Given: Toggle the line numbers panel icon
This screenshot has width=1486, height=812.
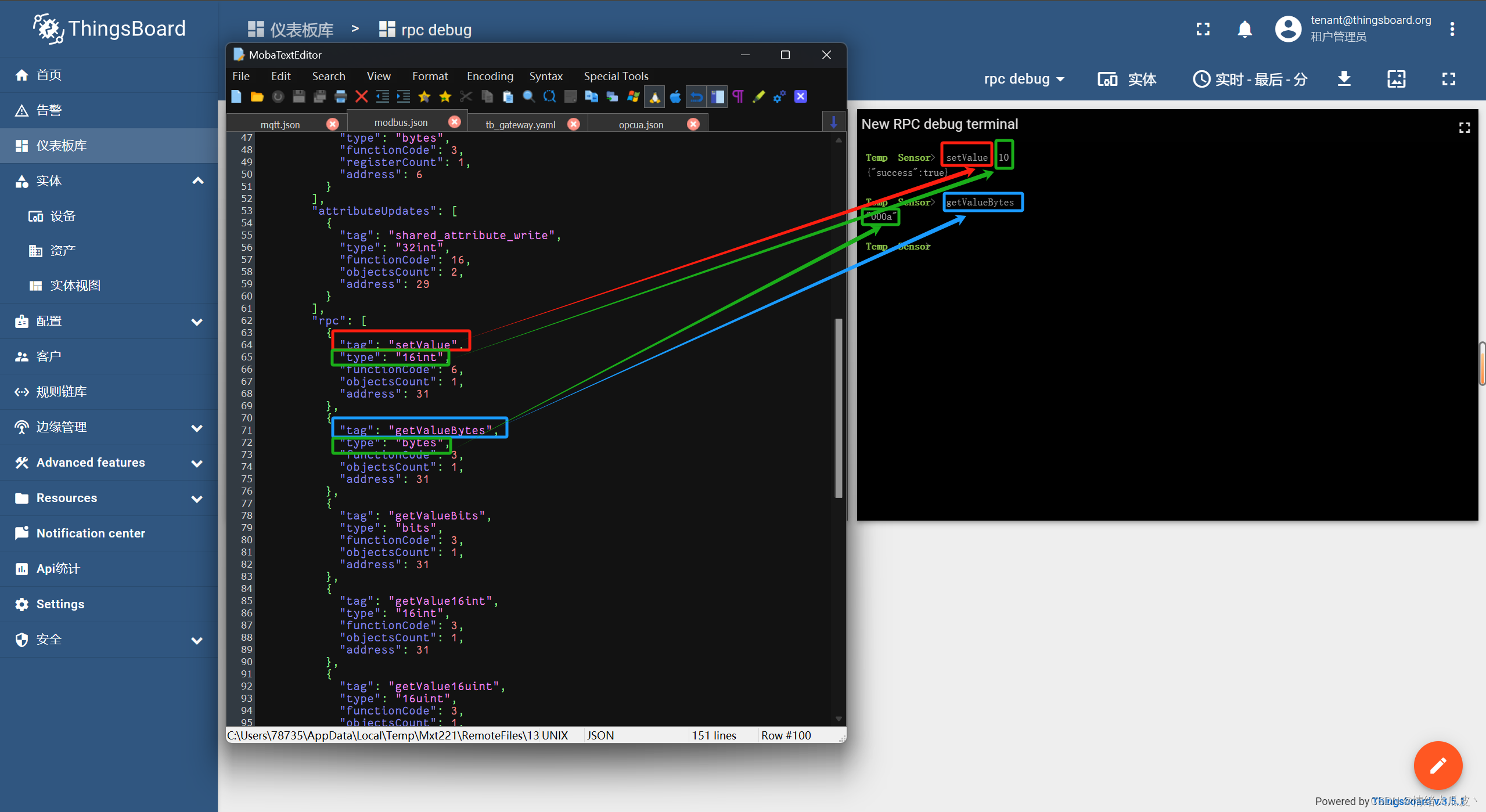Looking at the screenshot, I should pyautogui.click(x=718, y=97).
